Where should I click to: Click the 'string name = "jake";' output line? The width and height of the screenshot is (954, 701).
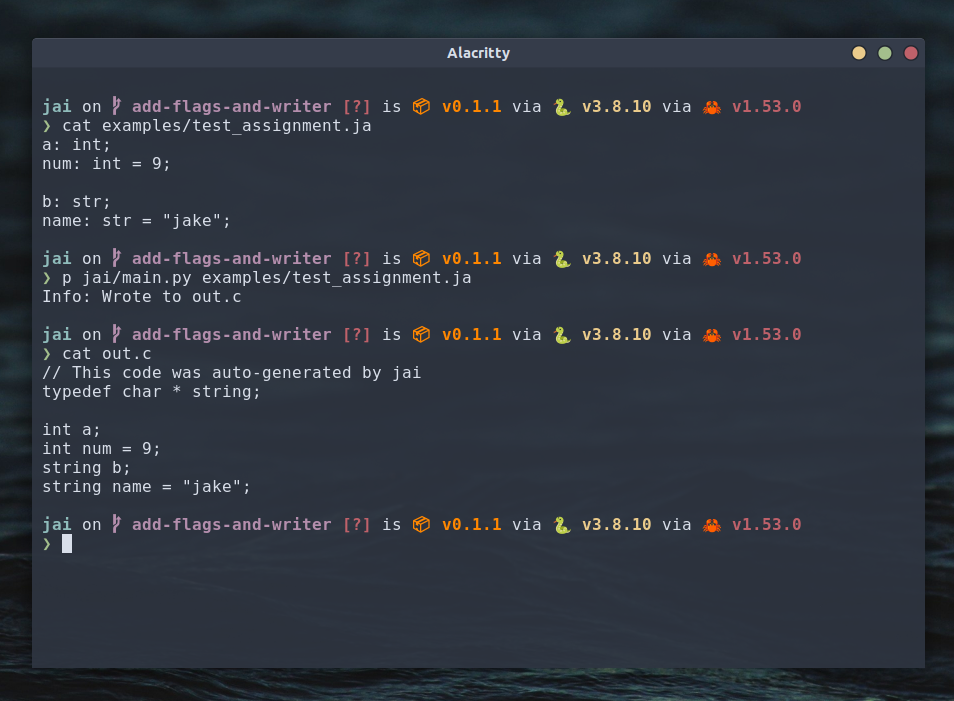point(147,486)
